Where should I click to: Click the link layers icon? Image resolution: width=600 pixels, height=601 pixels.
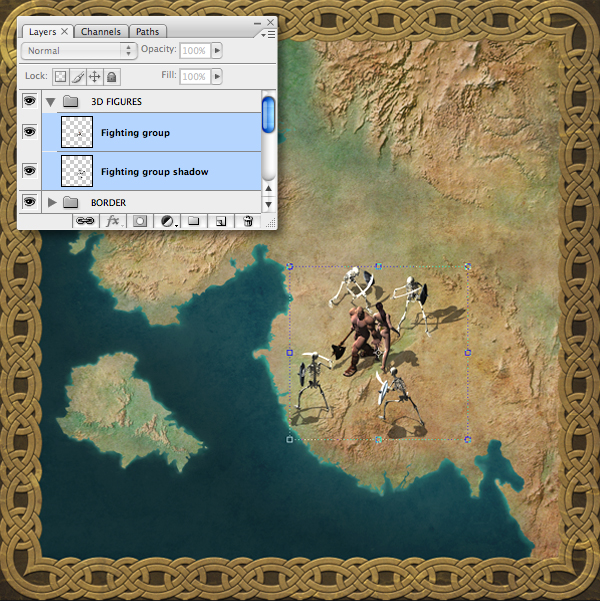coord(85,221)
